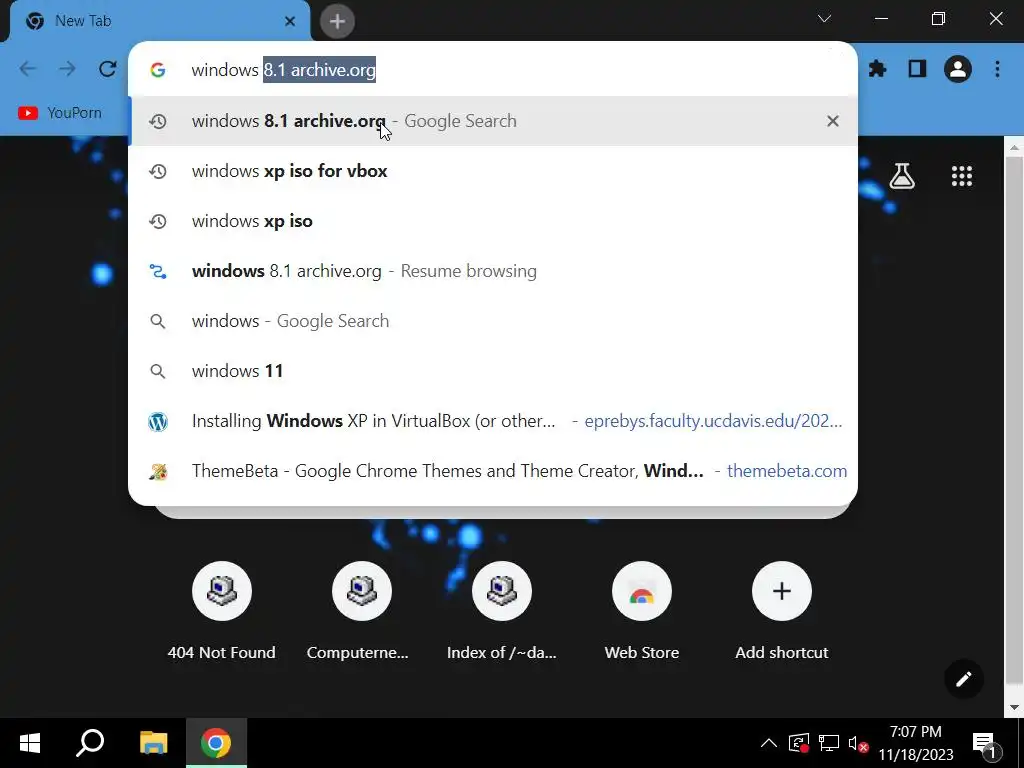Screen dimensions: 1024x768
Task: Open the ThemeBeta themebeta.com suggestion
Action: click(493, 471)
